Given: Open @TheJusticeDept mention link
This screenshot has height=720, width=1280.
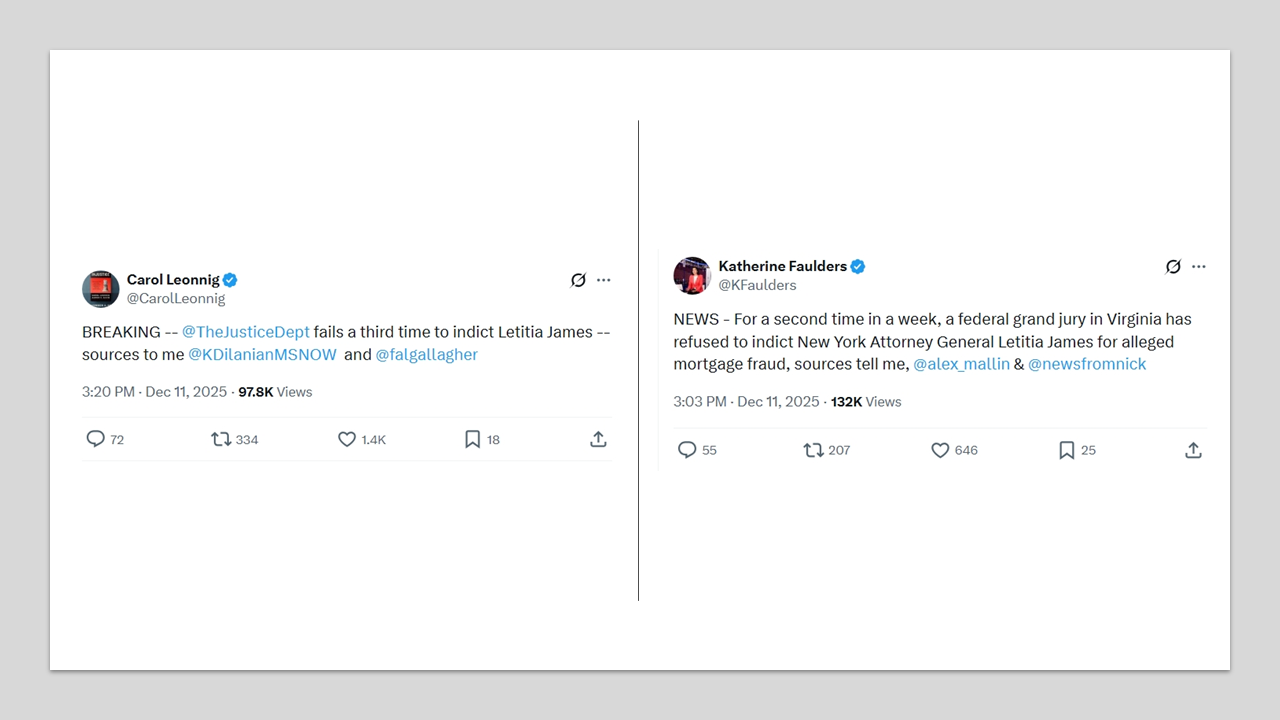Looking at the screenshot, I should pyautogui.click(x=246, y=332).
